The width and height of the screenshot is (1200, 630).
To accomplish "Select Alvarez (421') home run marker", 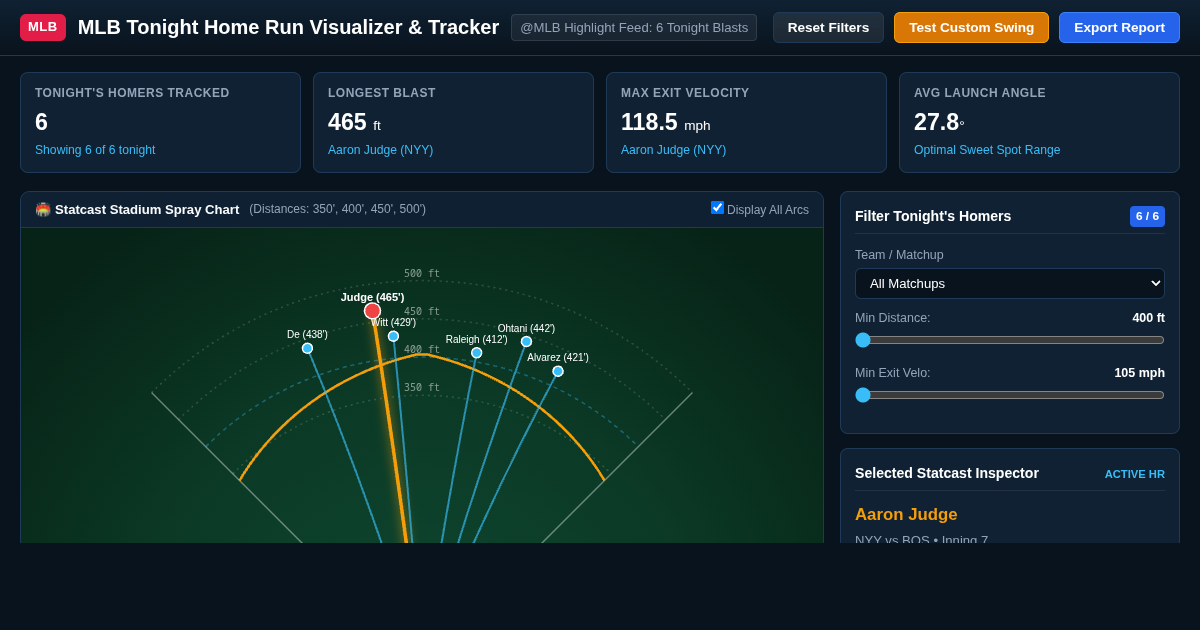I will (558, 371).
